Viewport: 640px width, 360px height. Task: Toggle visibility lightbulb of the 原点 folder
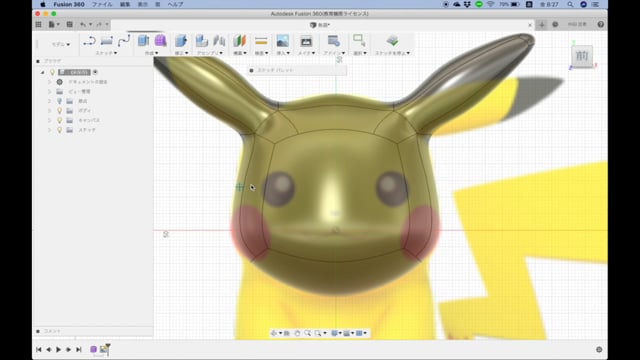click(x=60, y=101)
